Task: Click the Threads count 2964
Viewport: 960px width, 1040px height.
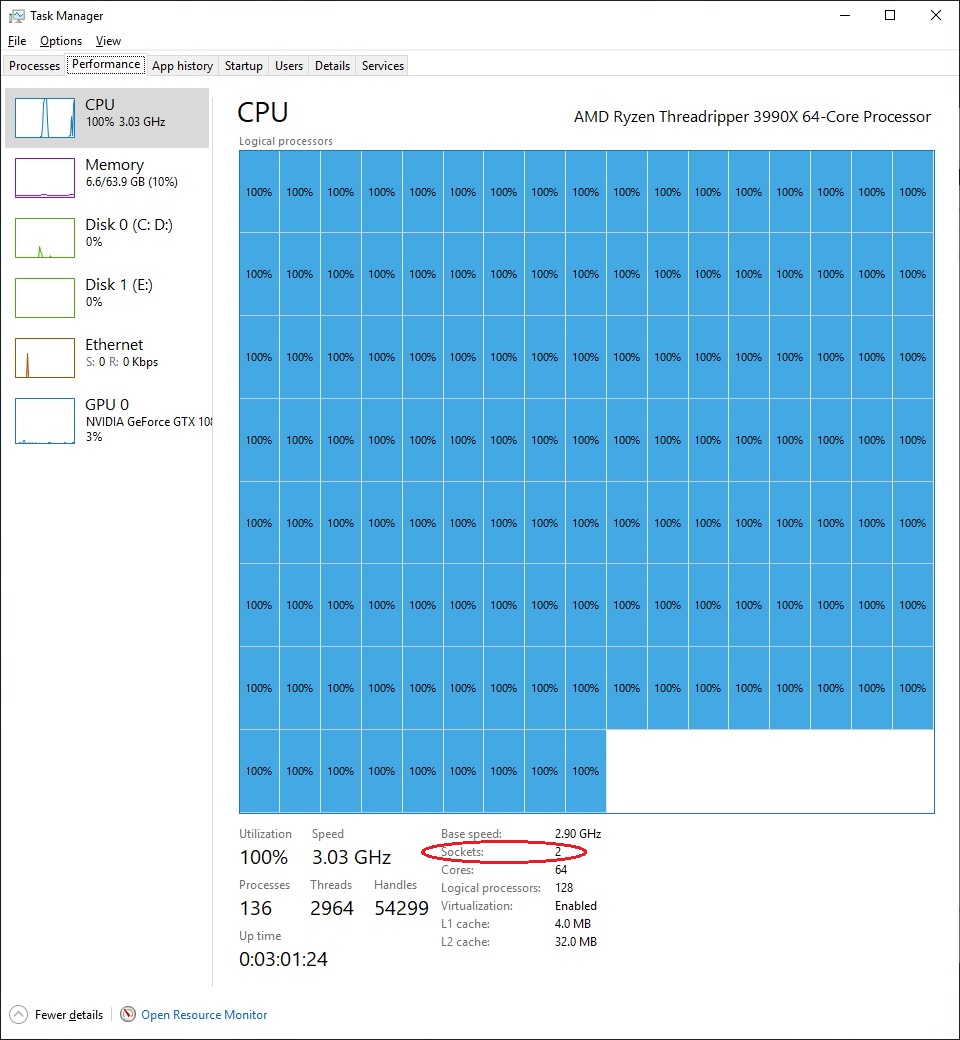Action: point(332,908)
